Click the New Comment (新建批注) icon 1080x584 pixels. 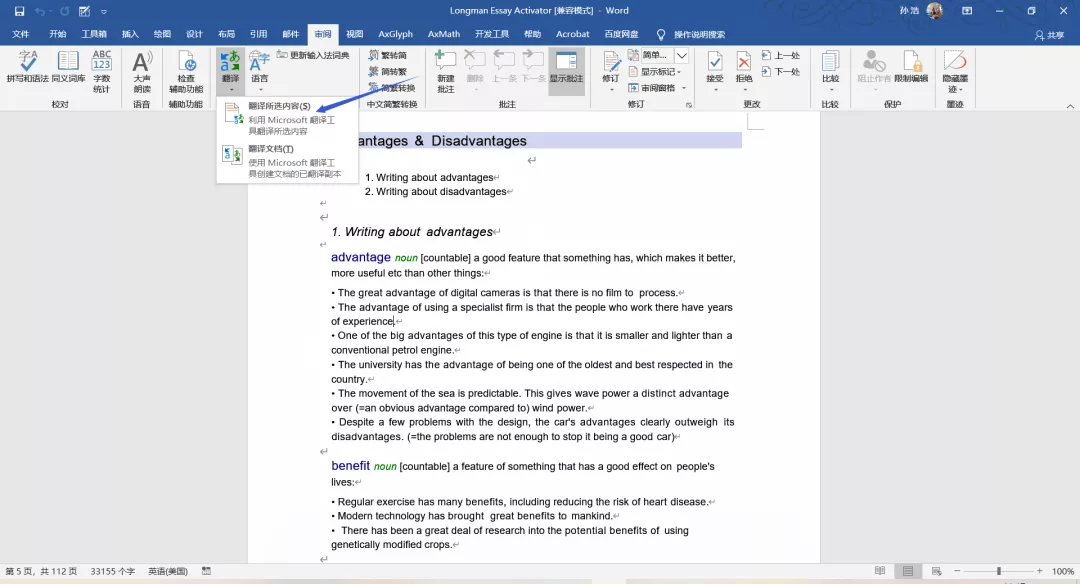tap(445, 68)
